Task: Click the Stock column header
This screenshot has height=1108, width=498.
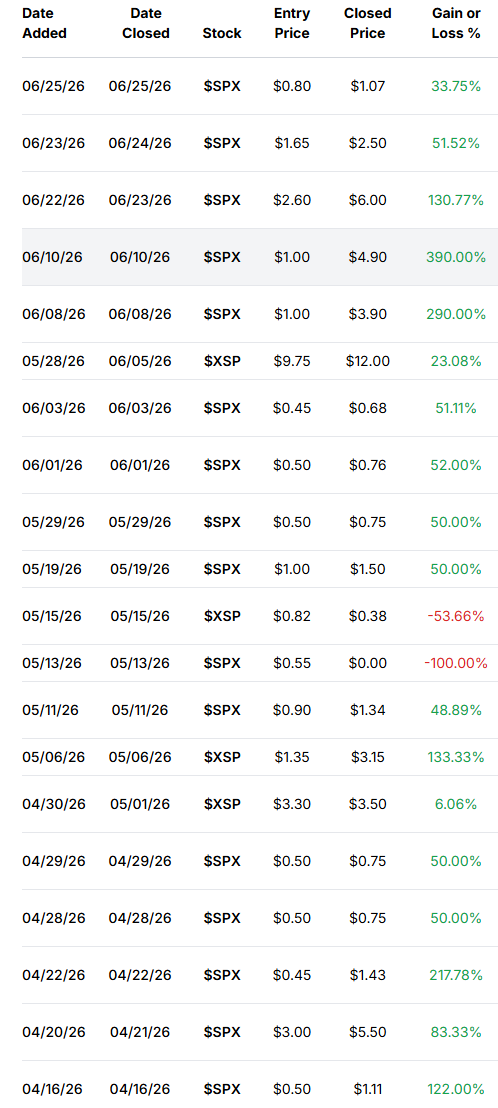Action: point(222,33)
